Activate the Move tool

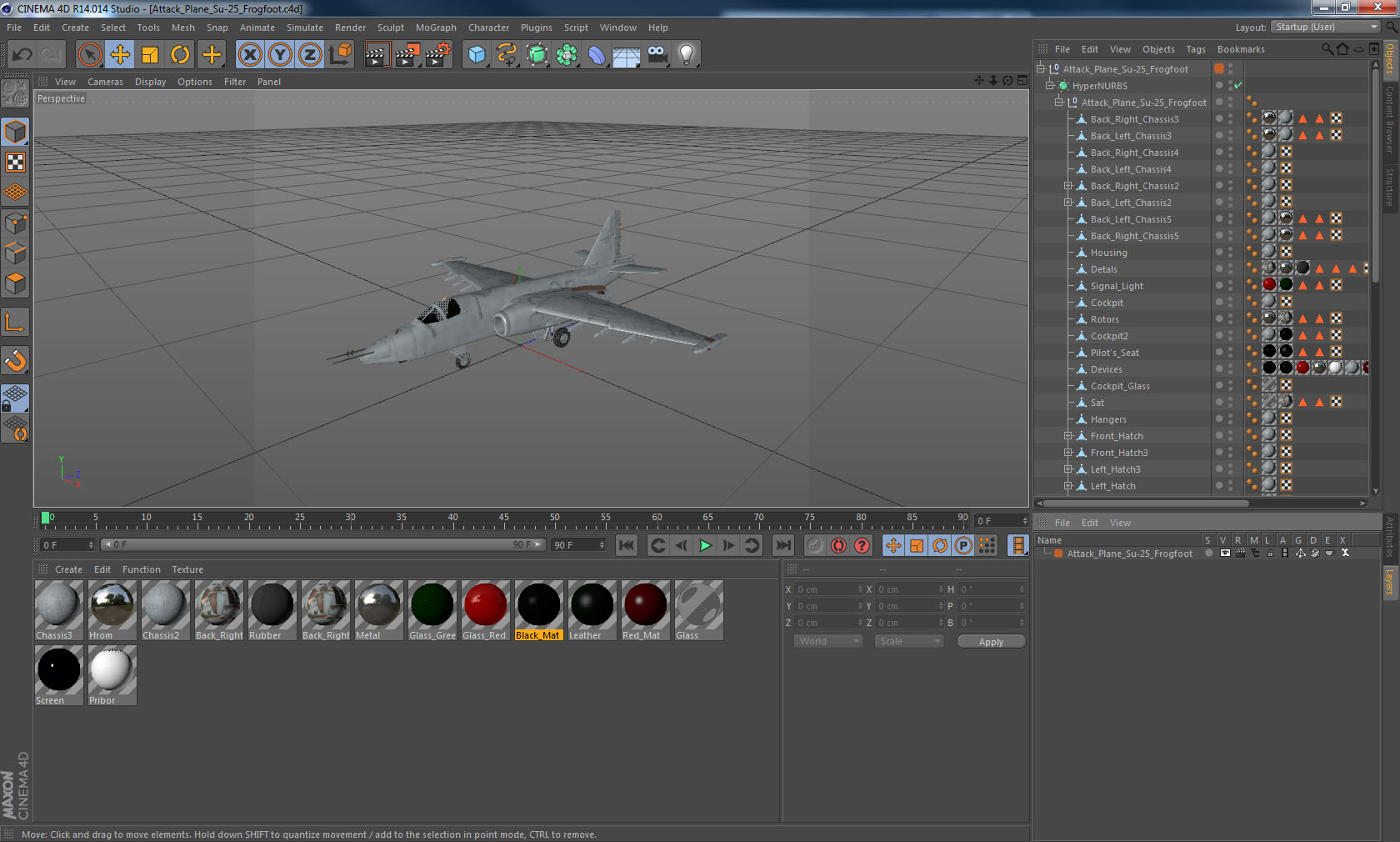coord(120,55)
